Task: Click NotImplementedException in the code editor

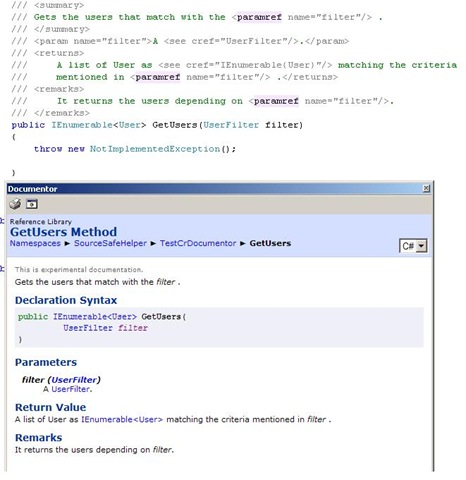Action: click(155, 149)
